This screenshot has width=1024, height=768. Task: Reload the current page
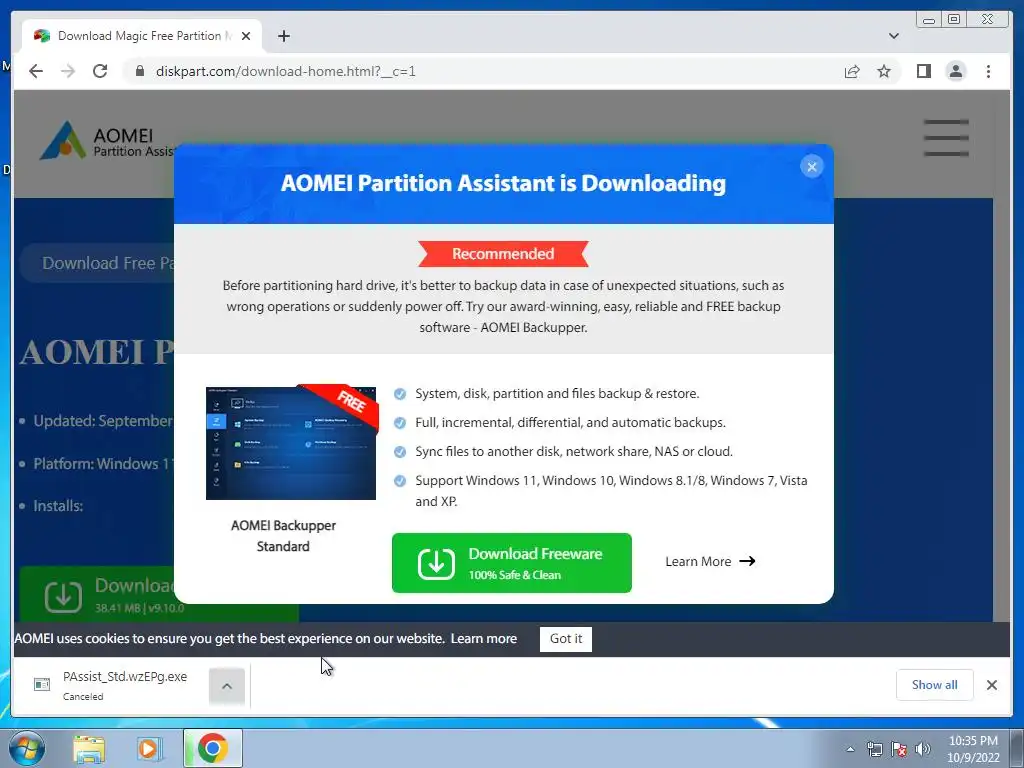coord(100,71)
